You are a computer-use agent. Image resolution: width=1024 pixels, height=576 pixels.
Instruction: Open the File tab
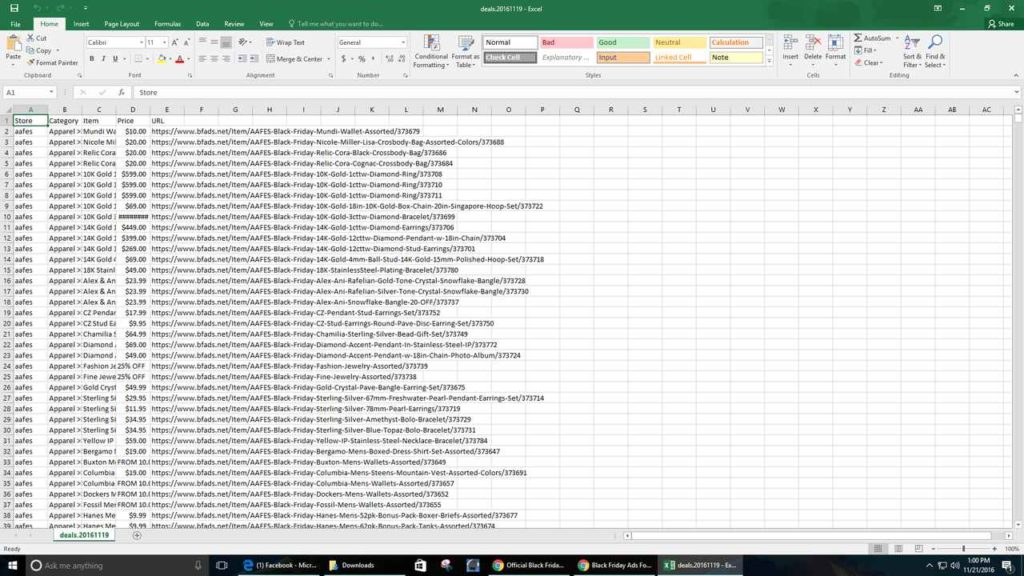15,24
